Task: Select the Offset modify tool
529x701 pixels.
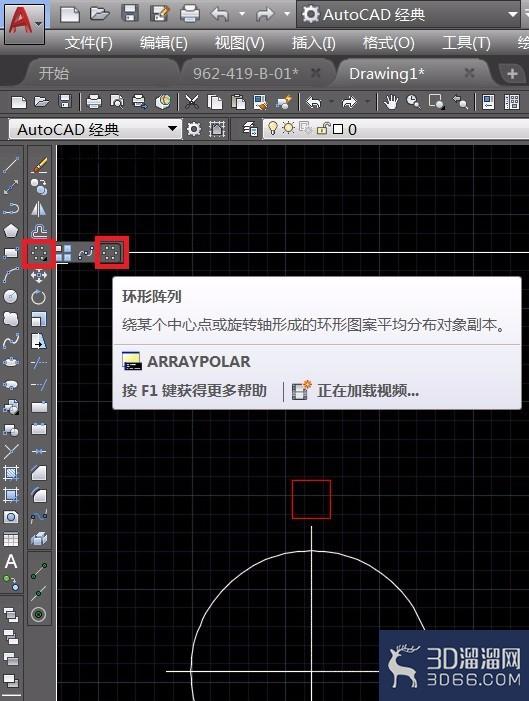Action: tap(39, 231)
